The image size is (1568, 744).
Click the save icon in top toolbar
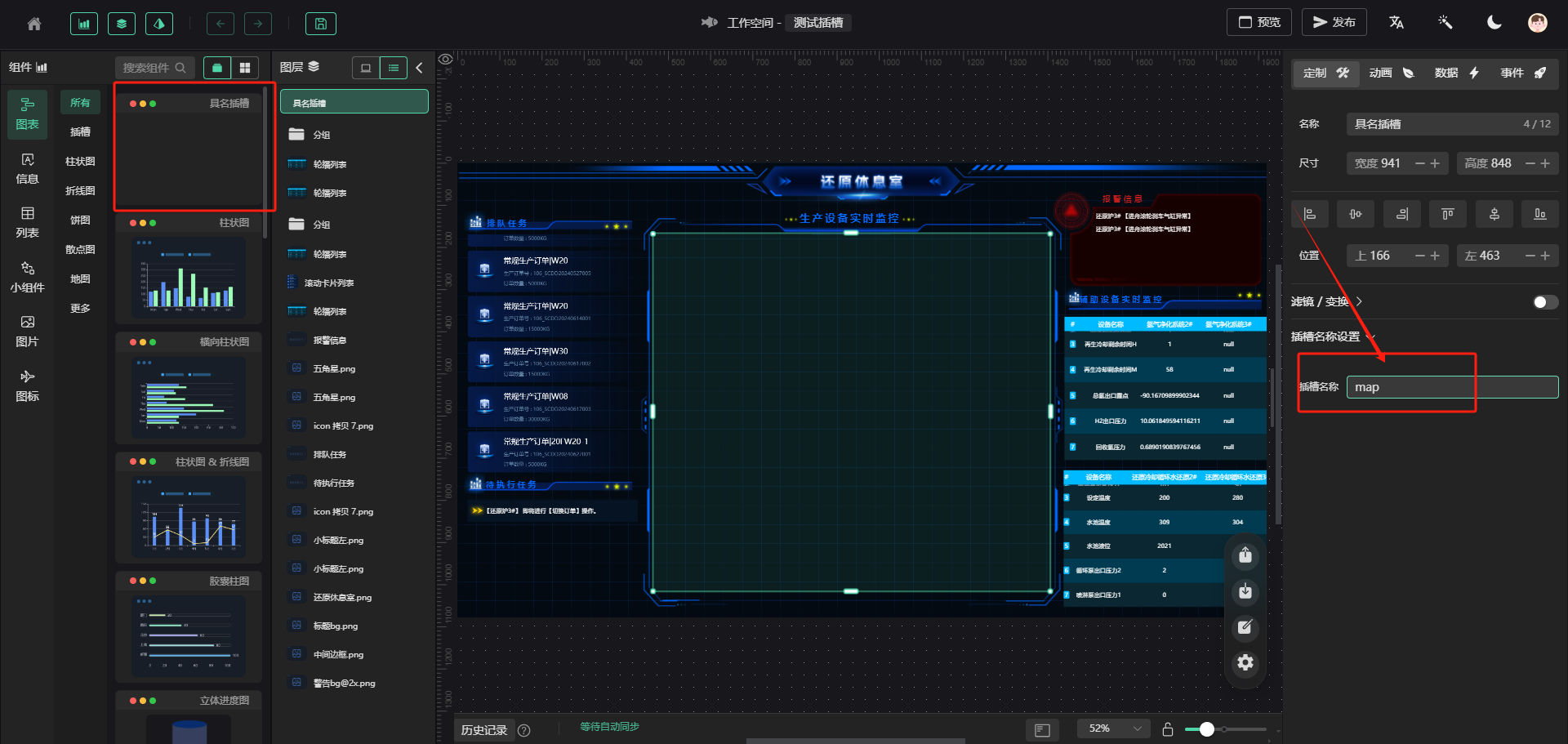tap(321, 24)
